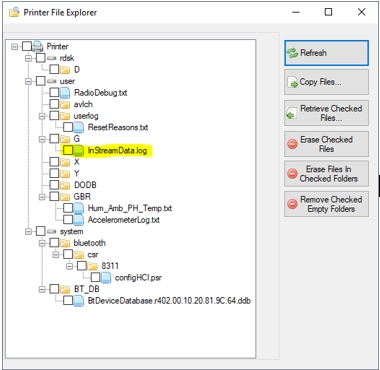Click the ResetReasons.txt file icon
This screenshot has width=380, height=370.
(x=78, y=127)
